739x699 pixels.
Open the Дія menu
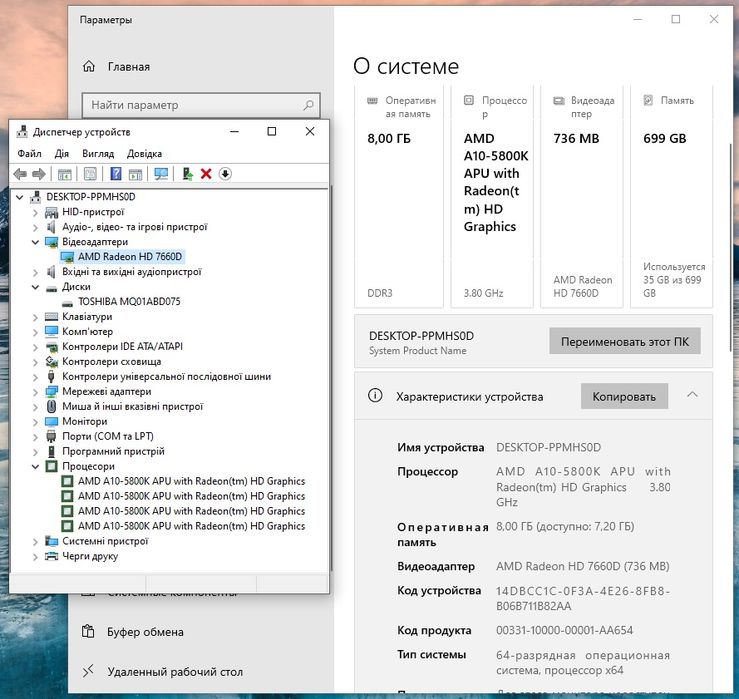pyautogui.click(x=62, y=154)
